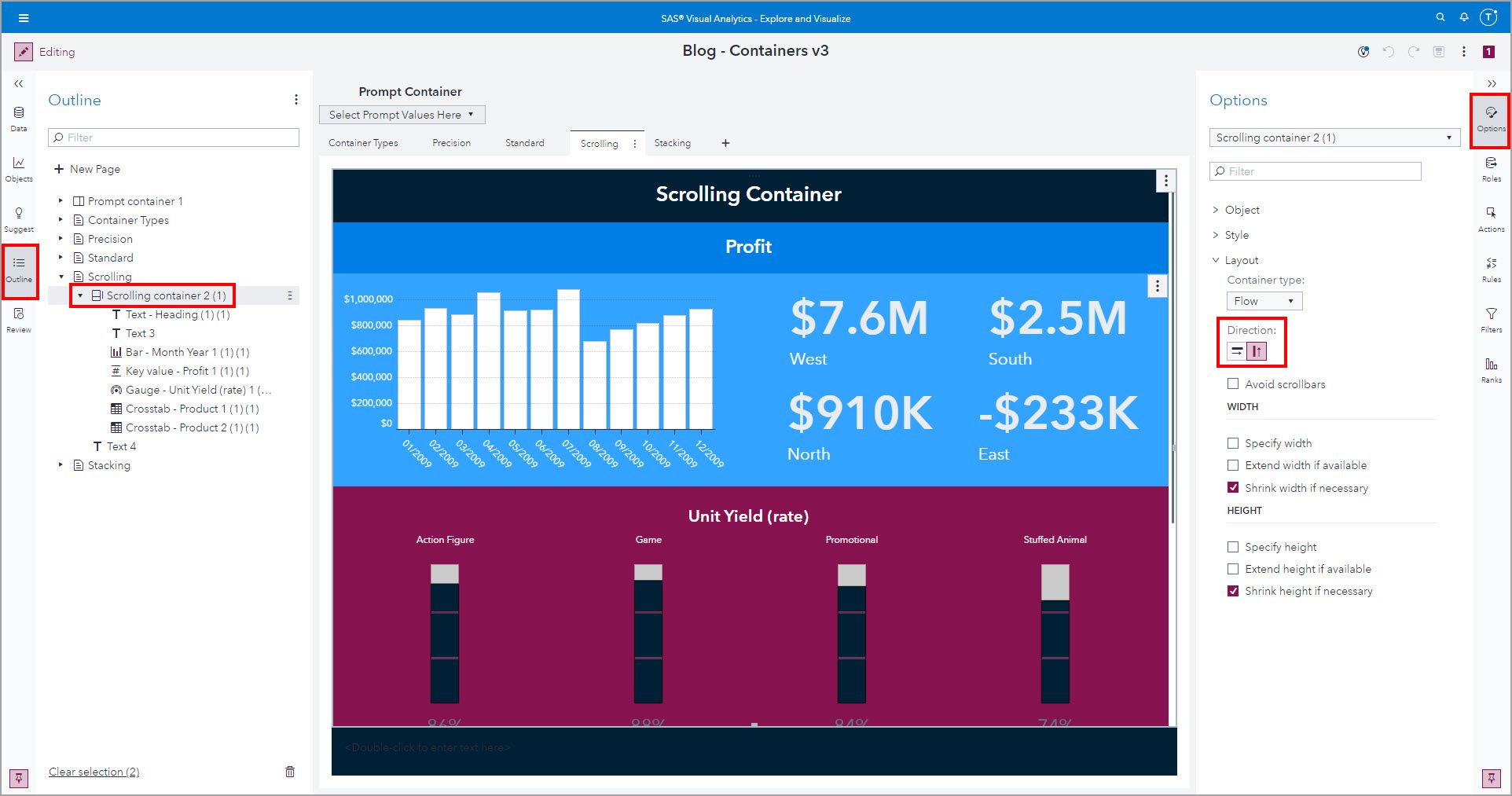Check the Specify width option
The image size is (1512, 796).
[x=1233, y=443]
